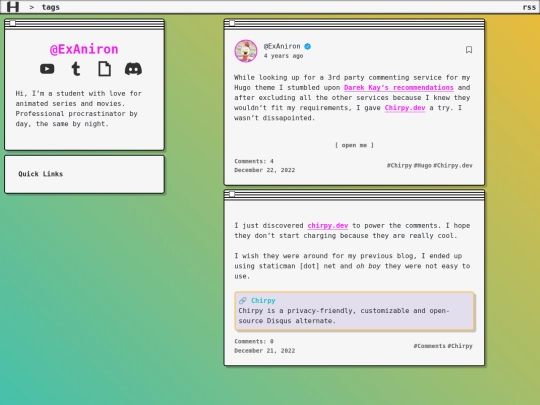Click the Quick Links heading
This screenshot has width=540, height=405.
[41, 174]
